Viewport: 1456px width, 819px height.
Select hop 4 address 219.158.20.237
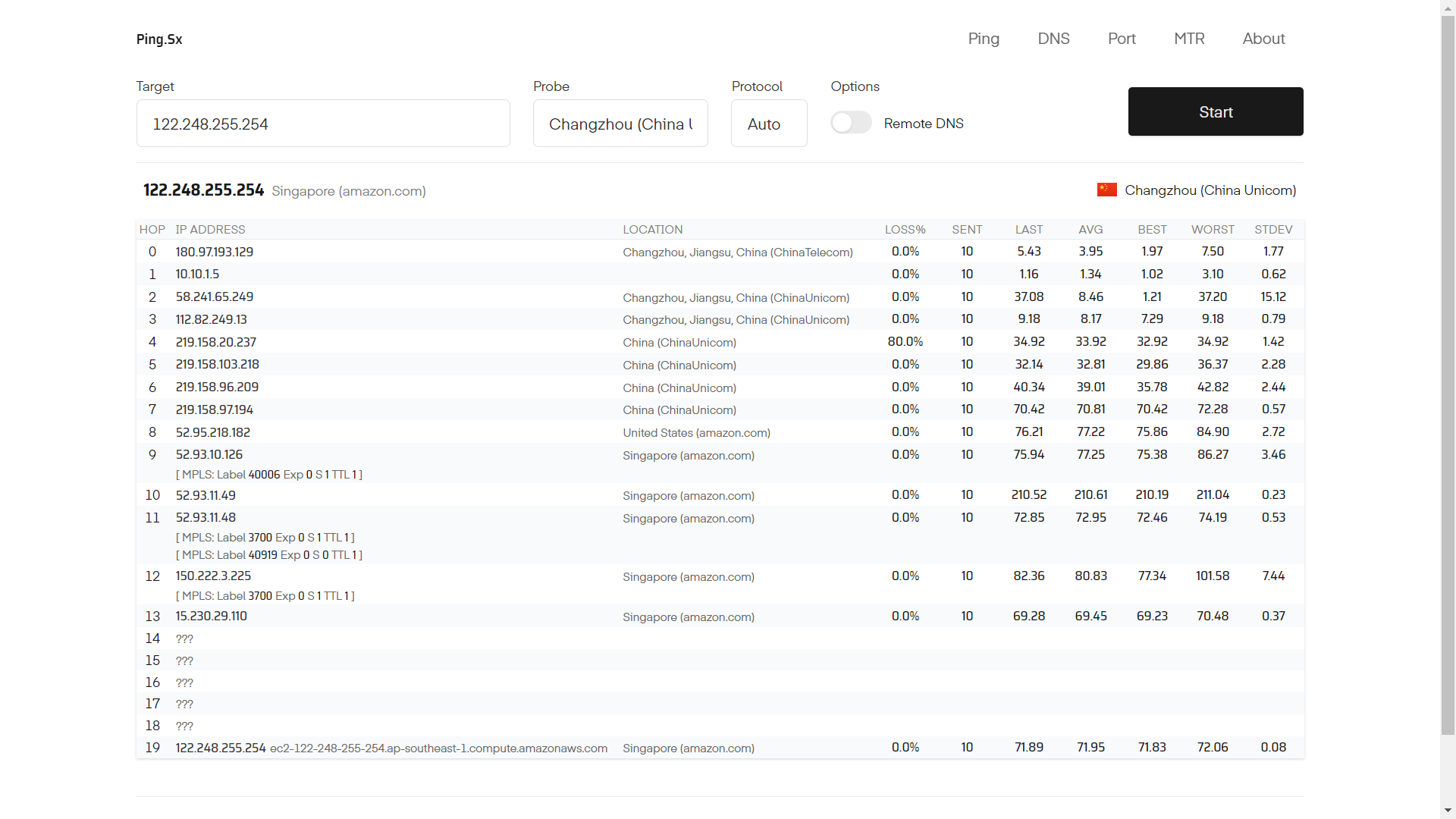(216, 342)
